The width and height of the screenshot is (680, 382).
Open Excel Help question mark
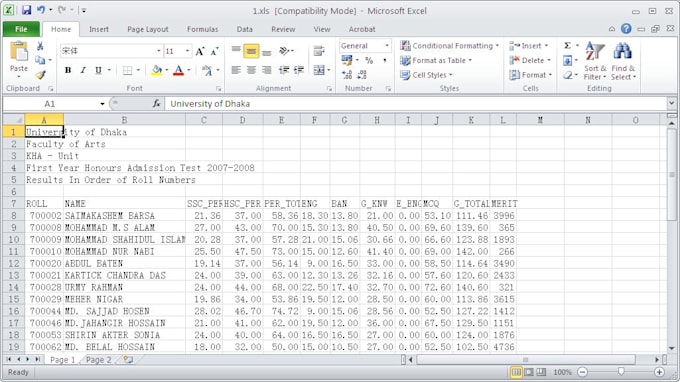626,29
